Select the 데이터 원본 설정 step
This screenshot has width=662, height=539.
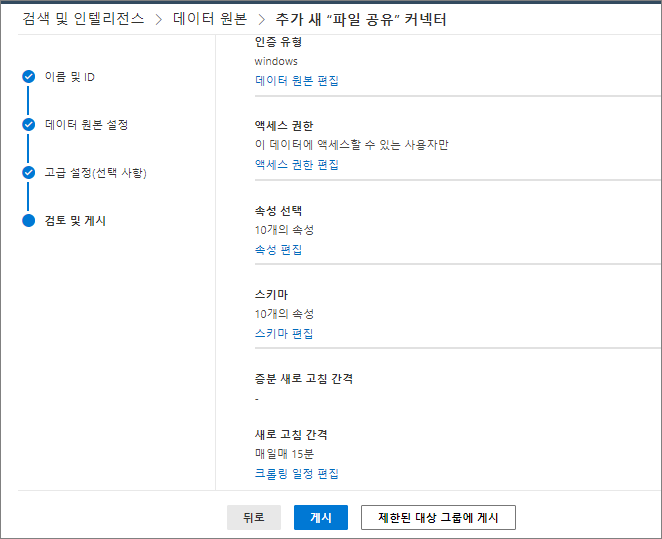[87, 125]
